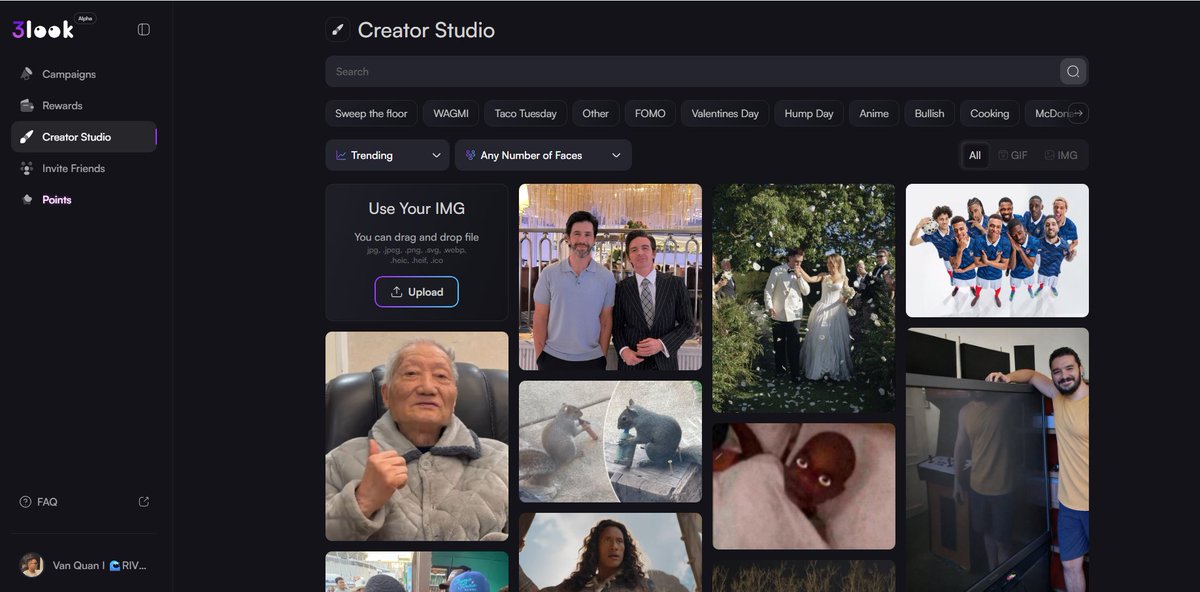Open the two men in suits photo
This screenshot has height=592, width=1200.
pyautogui.click(x=610, y=277)
